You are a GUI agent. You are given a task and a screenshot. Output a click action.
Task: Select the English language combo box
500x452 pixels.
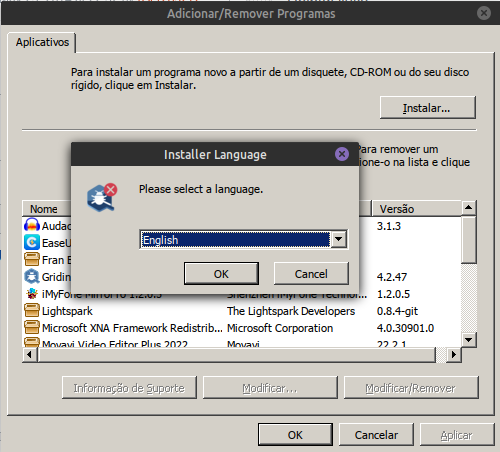click(244, 239)
